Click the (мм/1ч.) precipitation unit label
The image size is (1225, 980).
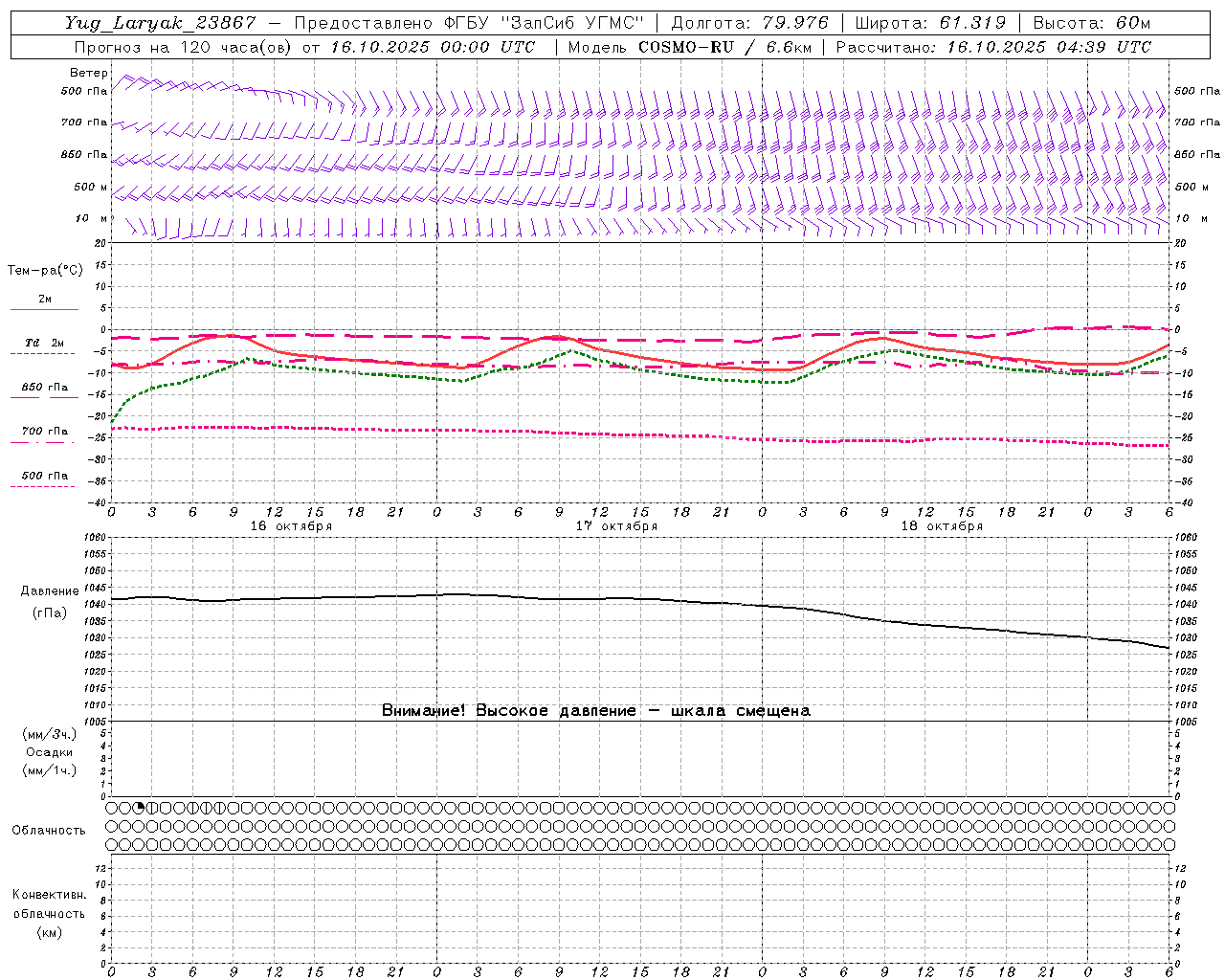49,770
